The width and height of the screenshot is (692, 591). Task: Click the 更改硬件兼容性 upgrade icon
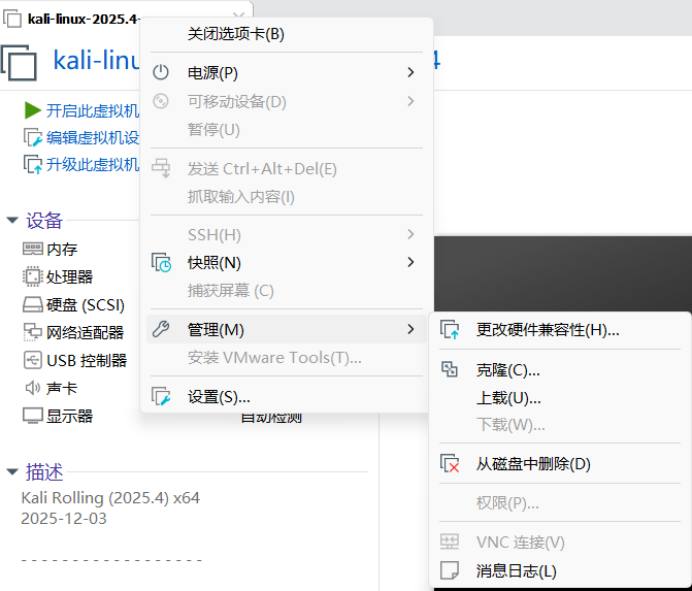pyautogui.click(x=450, y=330)
